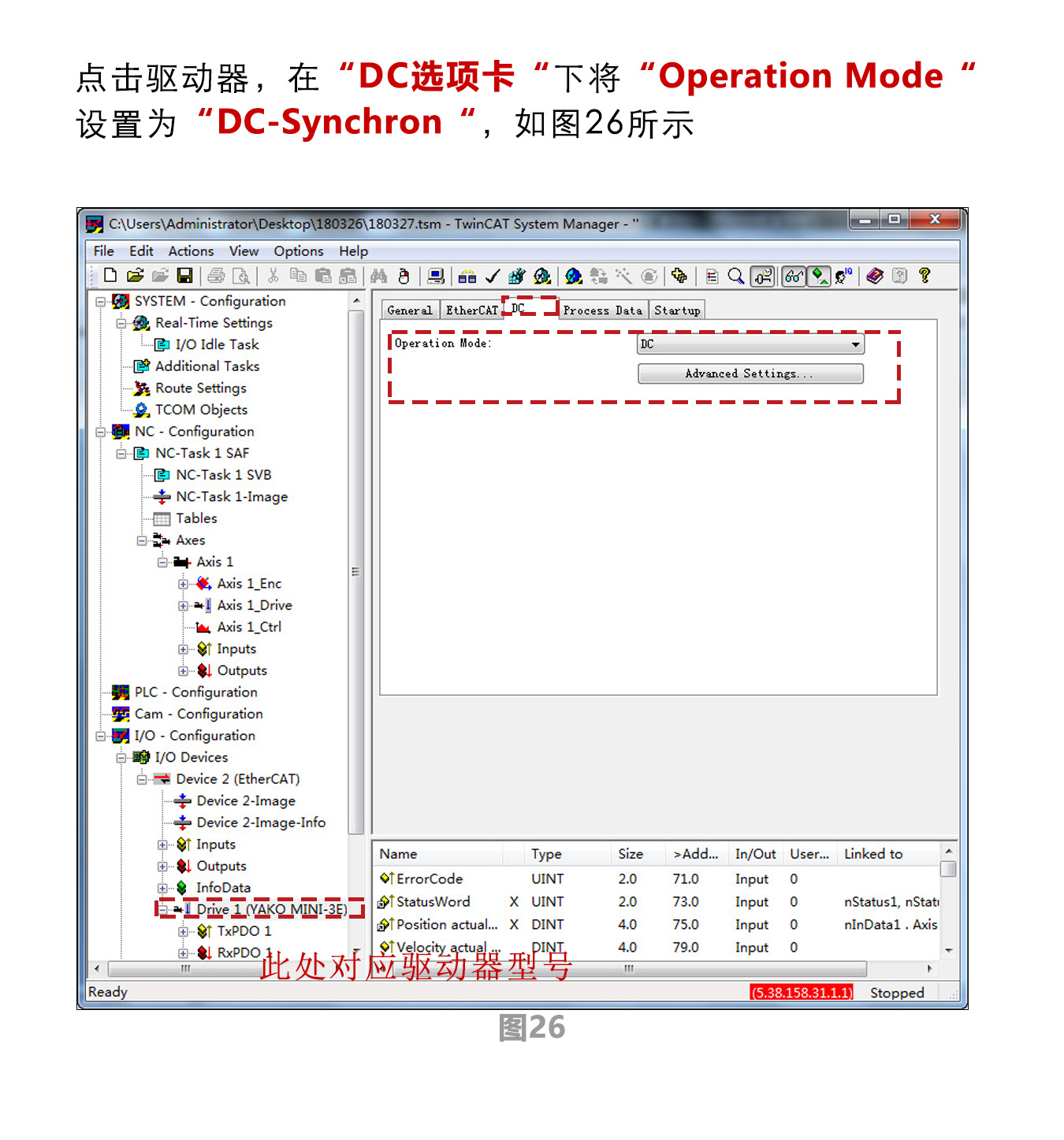The width and height of the screenshot is (1064, 1140).
Task: Expand the Axis 1_Drive node
Action: 183,606
